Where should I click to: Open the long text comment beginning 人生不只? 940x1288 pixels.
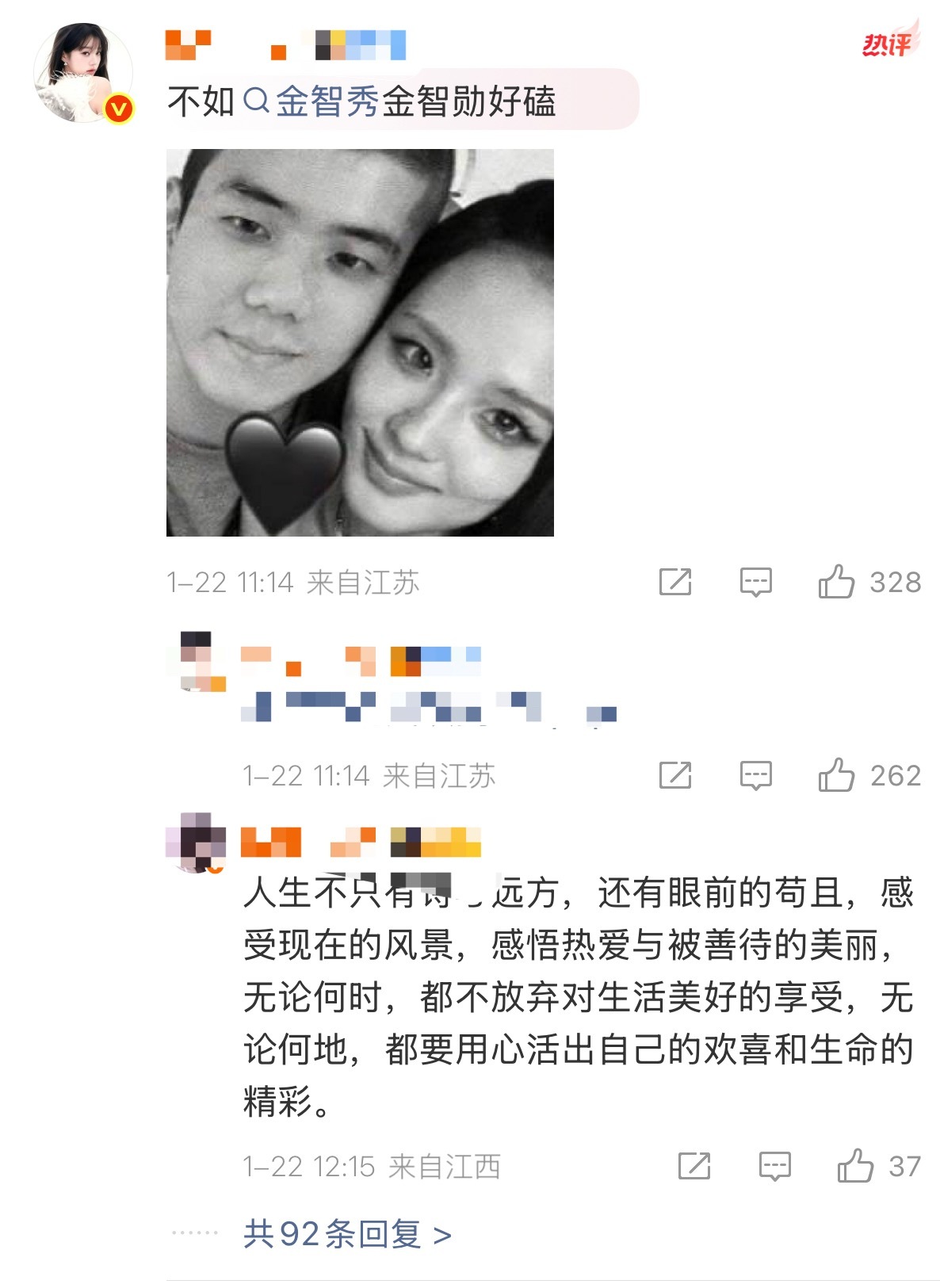(579, 997)
